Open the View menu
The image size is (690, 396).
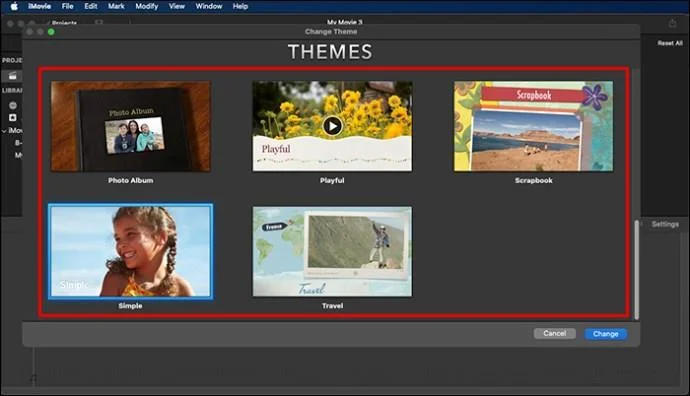coord(177,6)
